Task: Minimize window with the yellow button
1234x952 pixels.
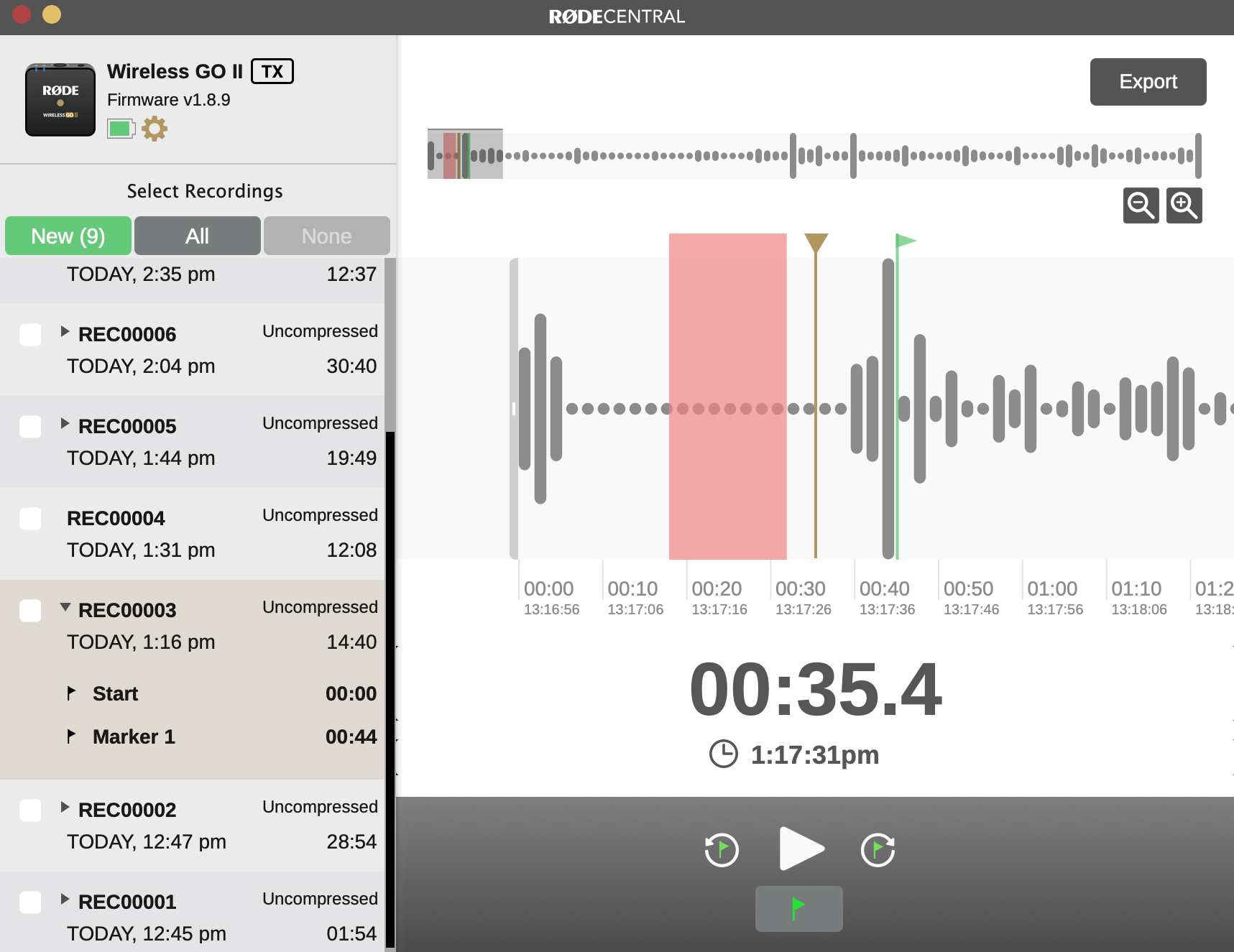Action: click(x=52, y=14)
